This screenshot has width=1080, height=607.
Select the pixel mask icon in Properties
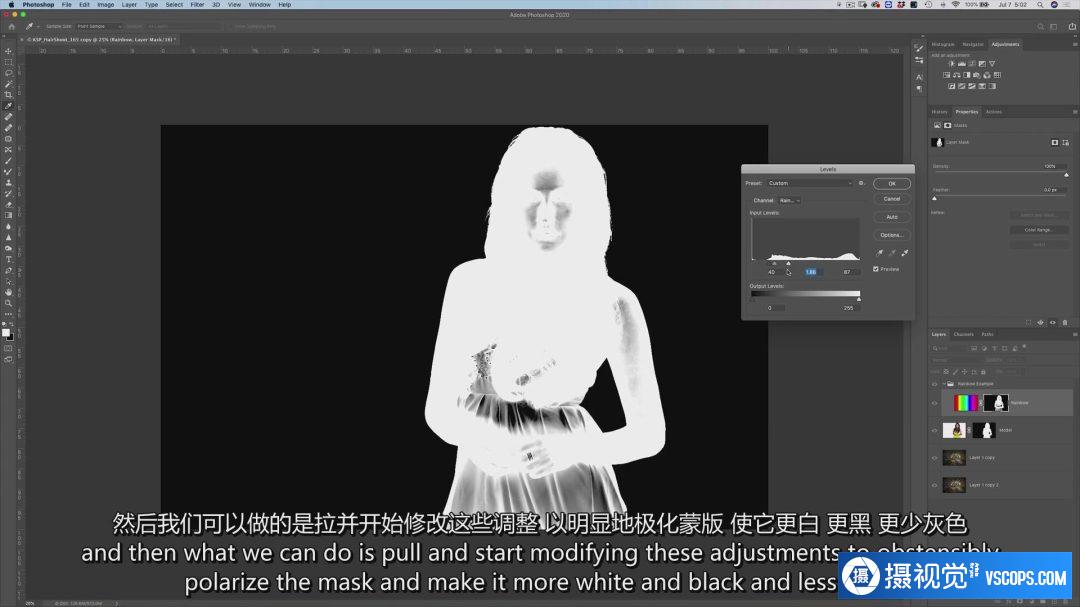click(1055, 143)
